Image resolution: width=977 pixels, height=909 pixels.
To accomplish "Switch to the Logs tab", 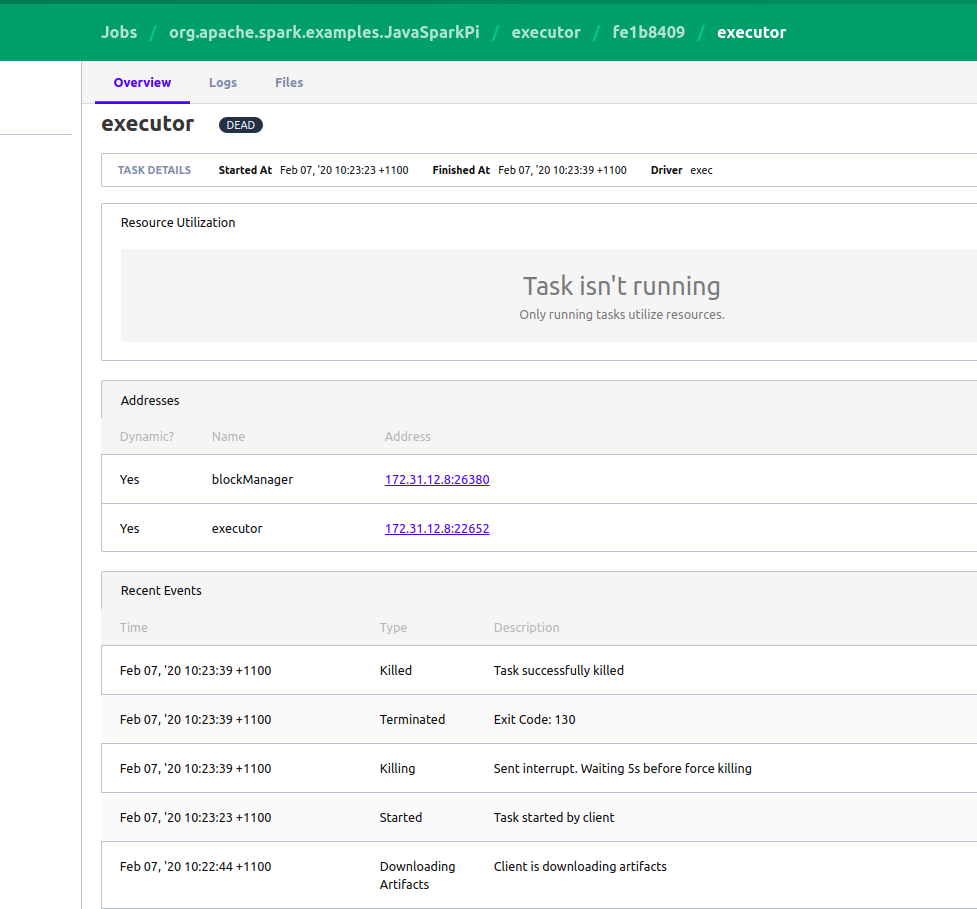I will (223, 82).
